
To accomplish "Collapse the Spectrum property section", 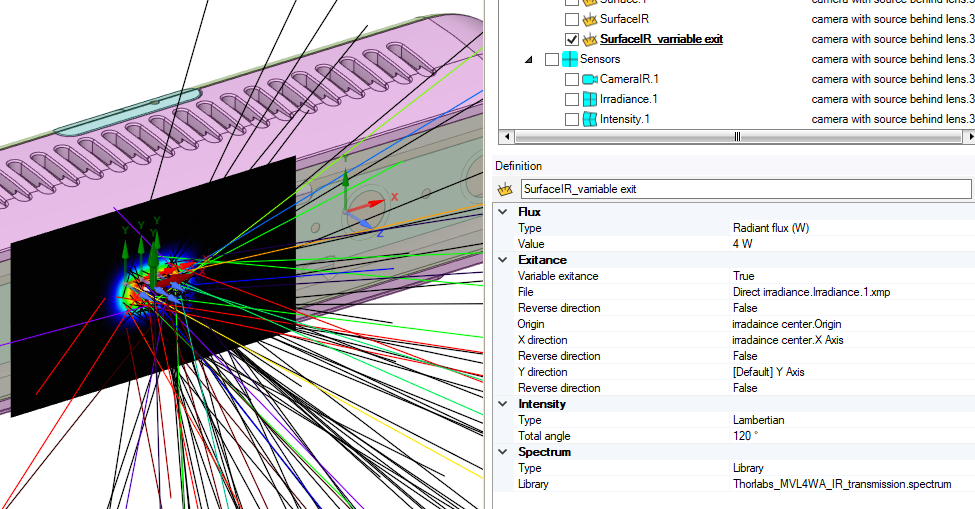I will tap(503, 452).
